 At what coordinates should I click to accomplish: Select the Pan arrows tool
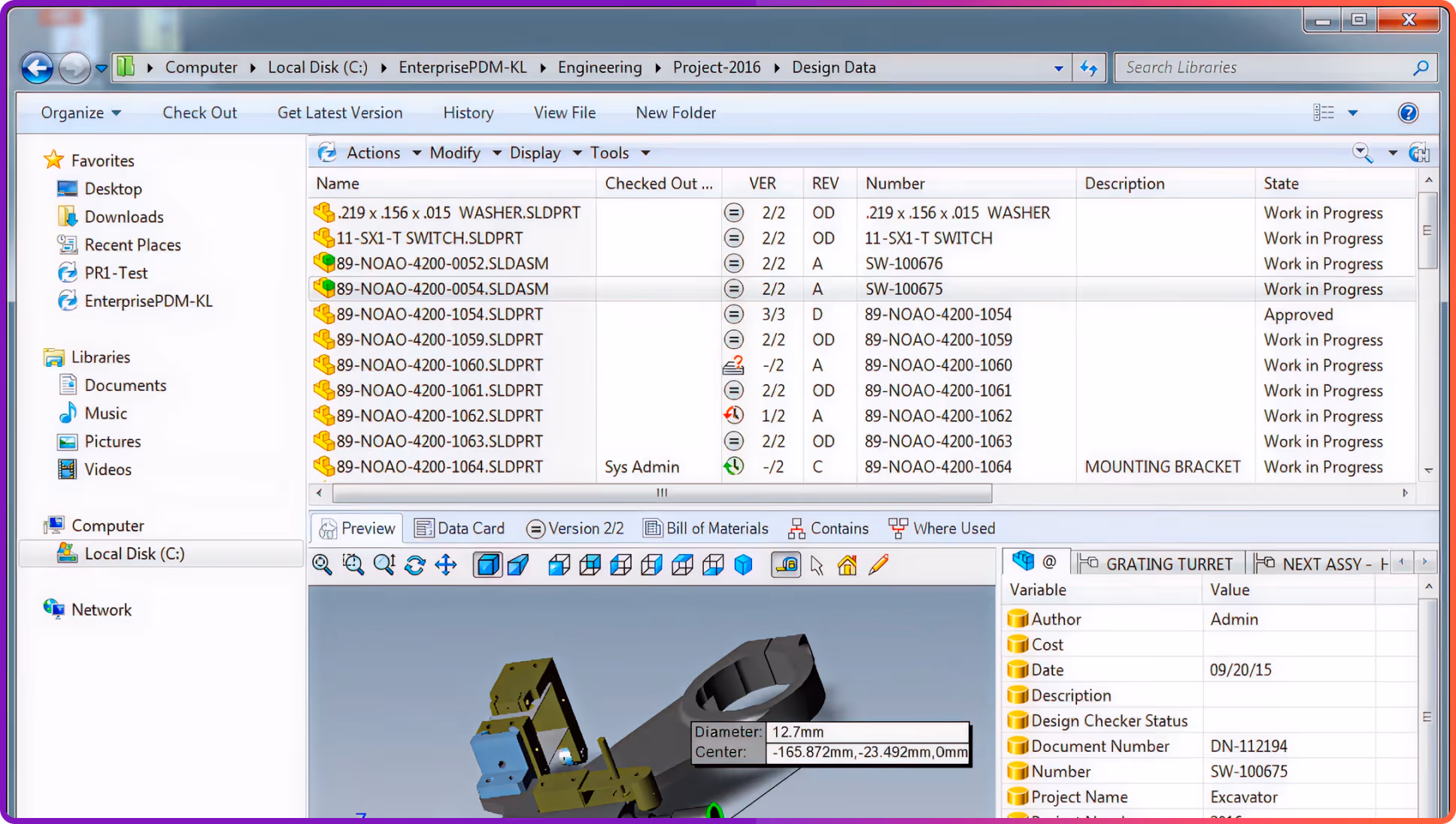(x=446, y=565)
